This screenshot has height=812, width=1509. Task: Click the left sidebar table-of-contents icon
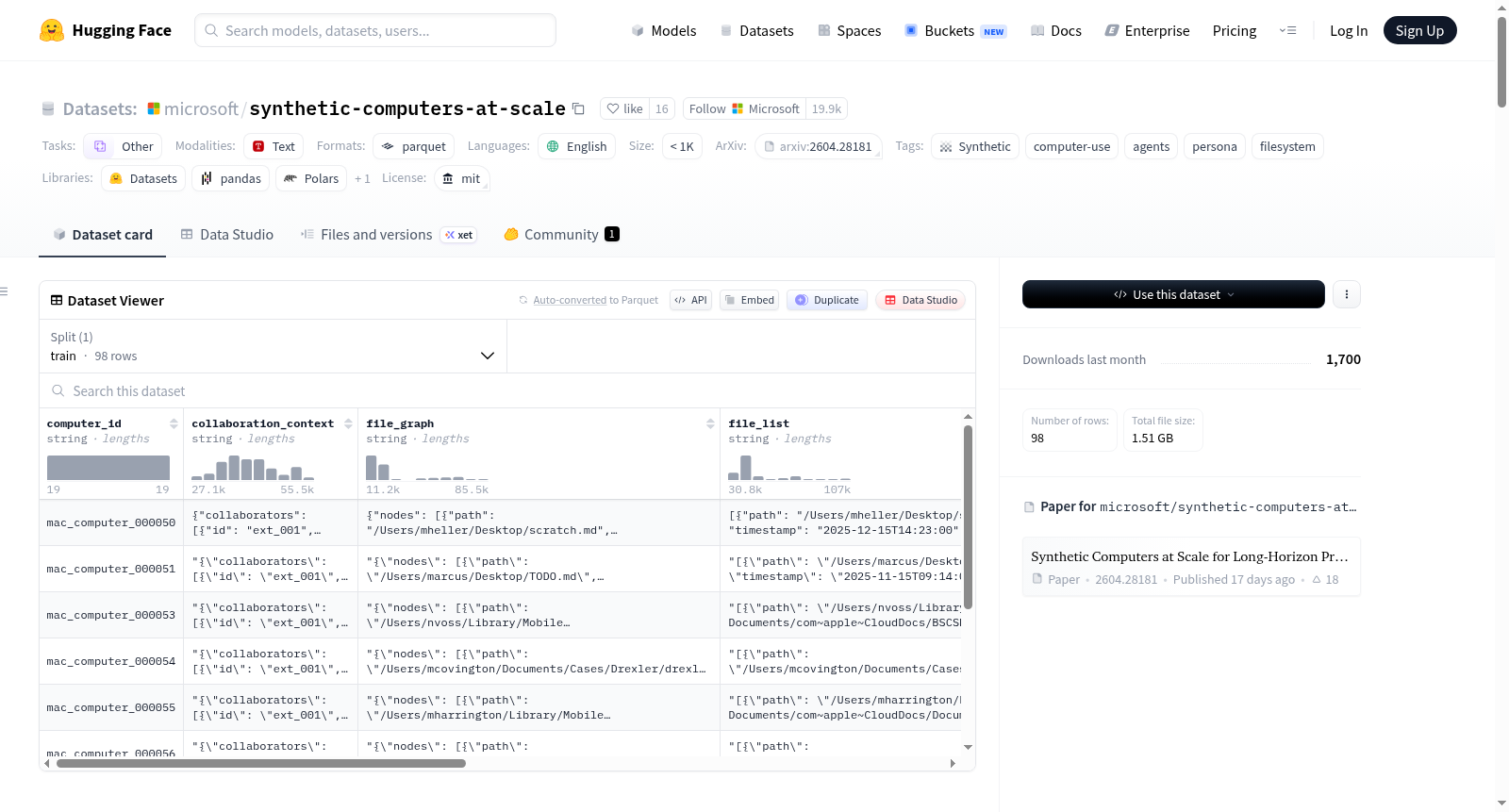(x=5, y=291)
